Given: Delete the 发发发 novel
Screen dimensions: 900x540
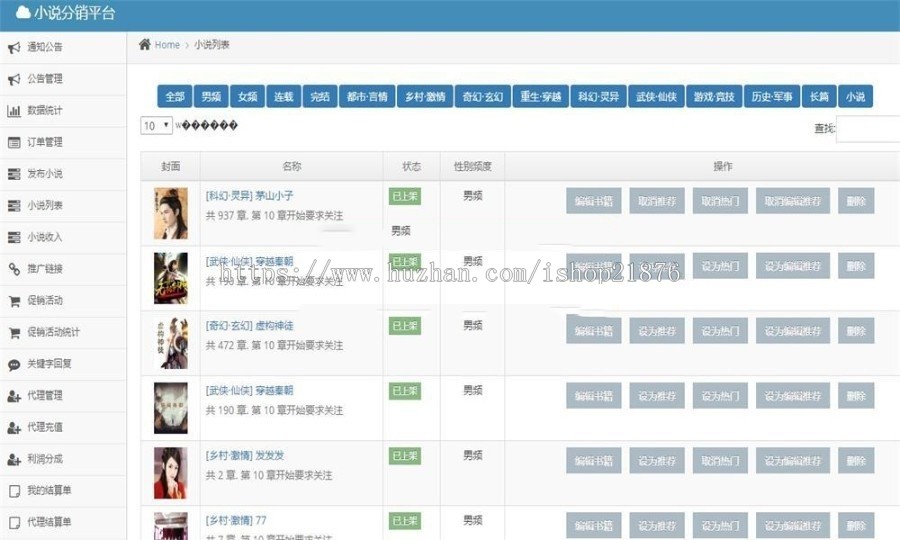Looking at the screenshot, I should 856,461.
